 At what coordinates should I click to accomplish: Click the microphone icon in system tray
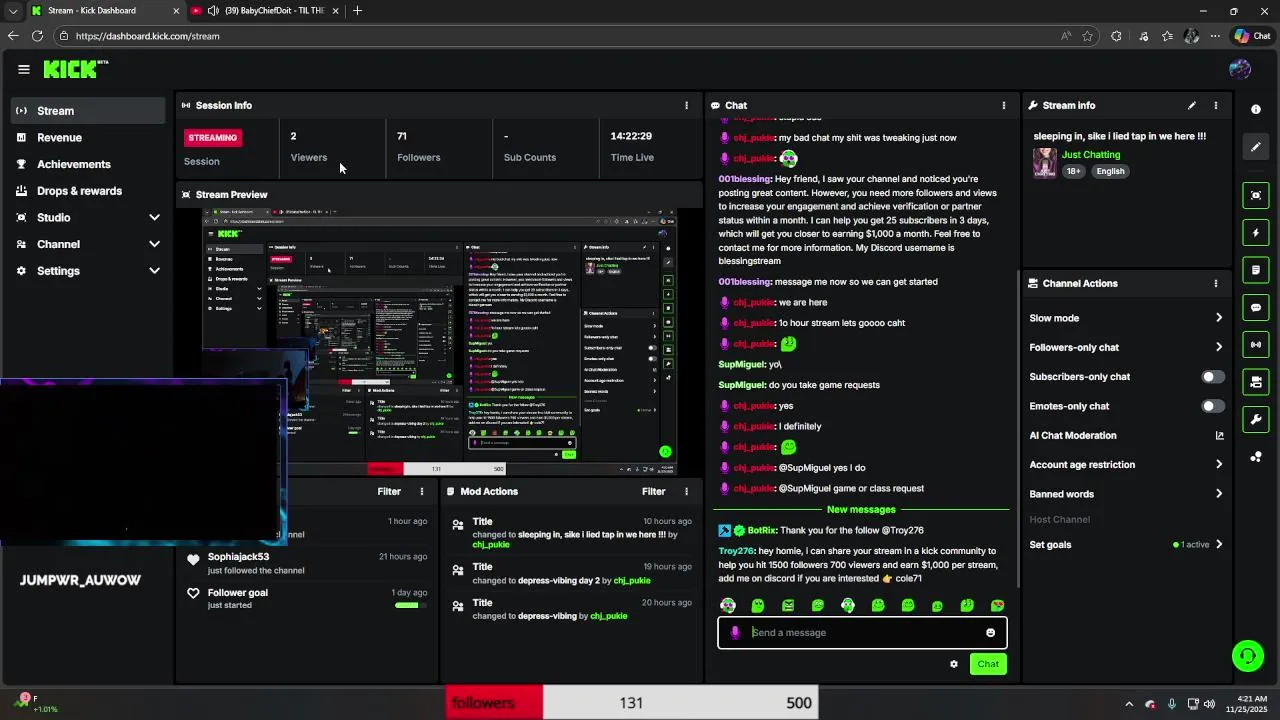click(1171, 703)
